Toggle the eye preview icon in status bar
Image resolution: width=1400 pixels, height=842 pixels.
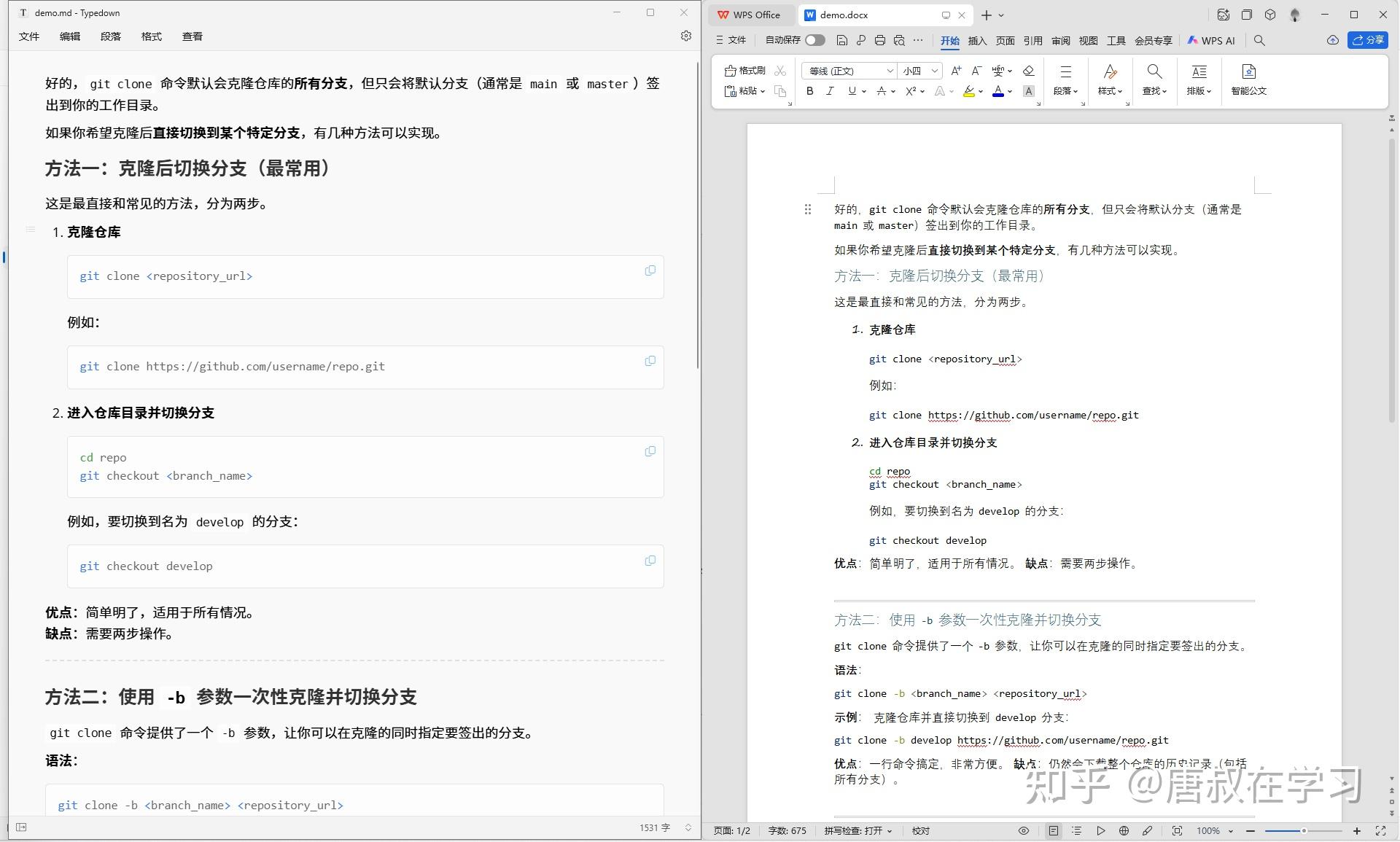tap(1023, 830)
